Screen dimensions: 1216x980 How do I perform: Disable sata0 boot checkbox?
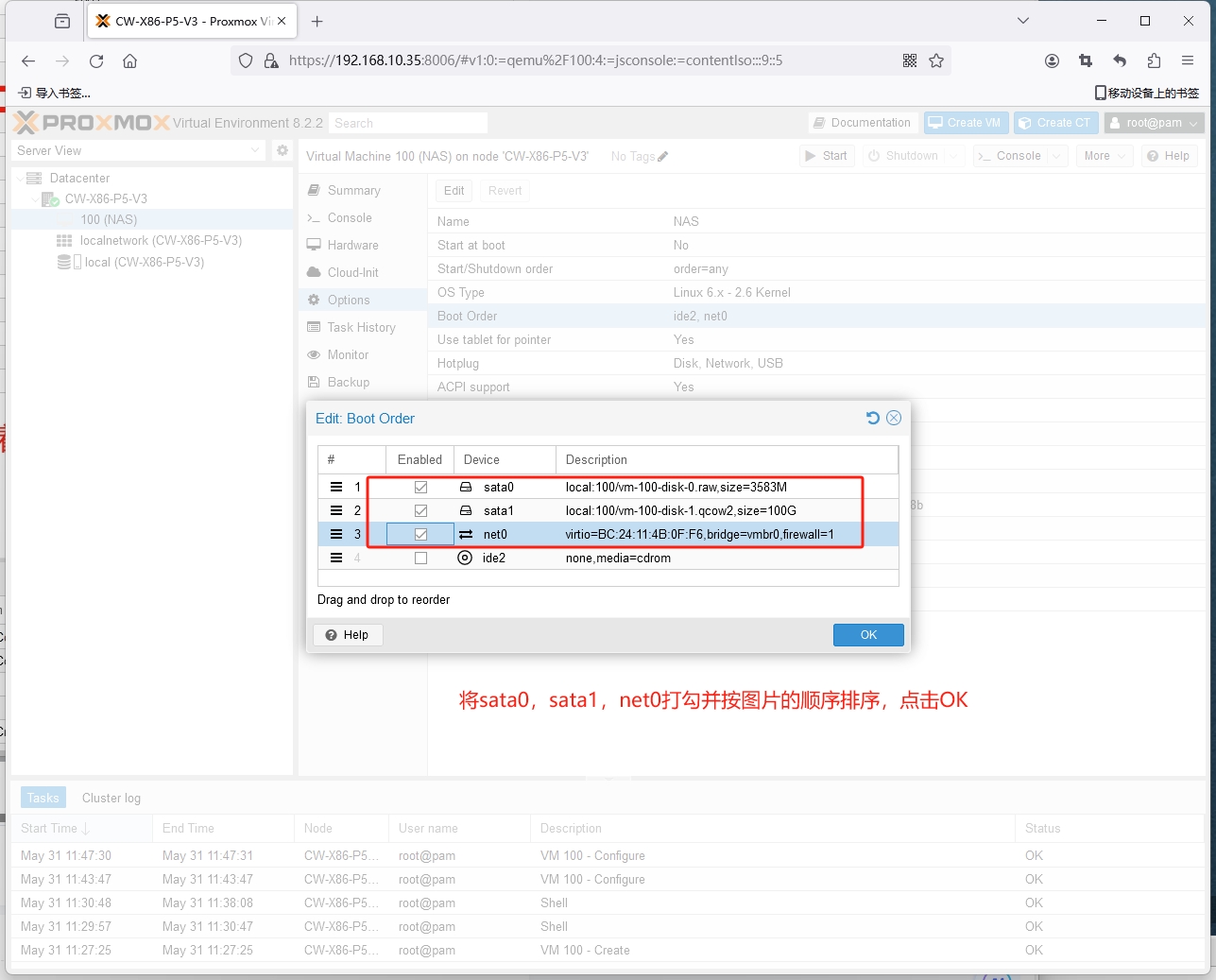coord(420,487)
